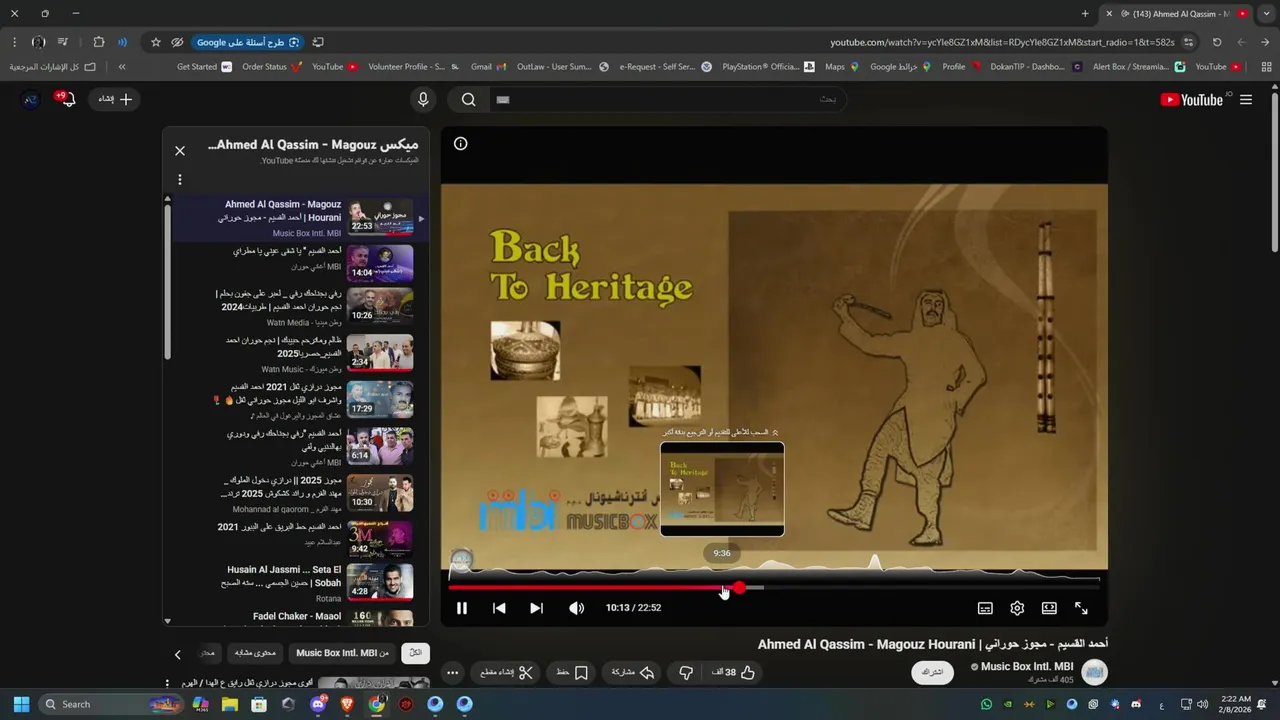Select the 'Music Box Intl. MBI من' chip
1280x720 pixels.
[x=342, y=653]
